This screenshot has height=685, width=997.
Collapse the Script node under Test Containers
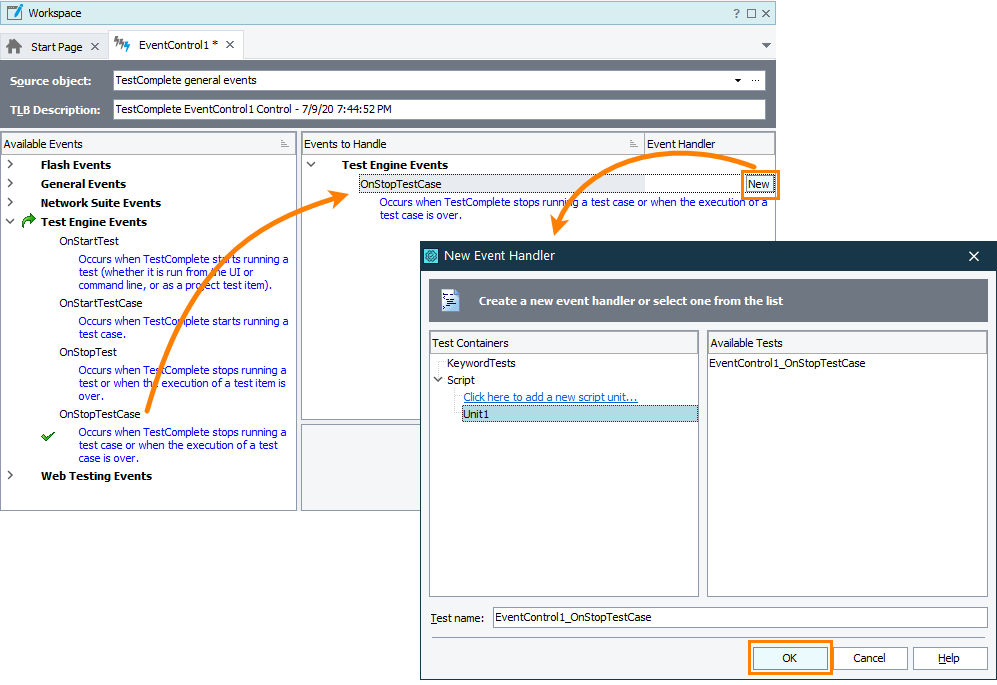click(438, 380)
